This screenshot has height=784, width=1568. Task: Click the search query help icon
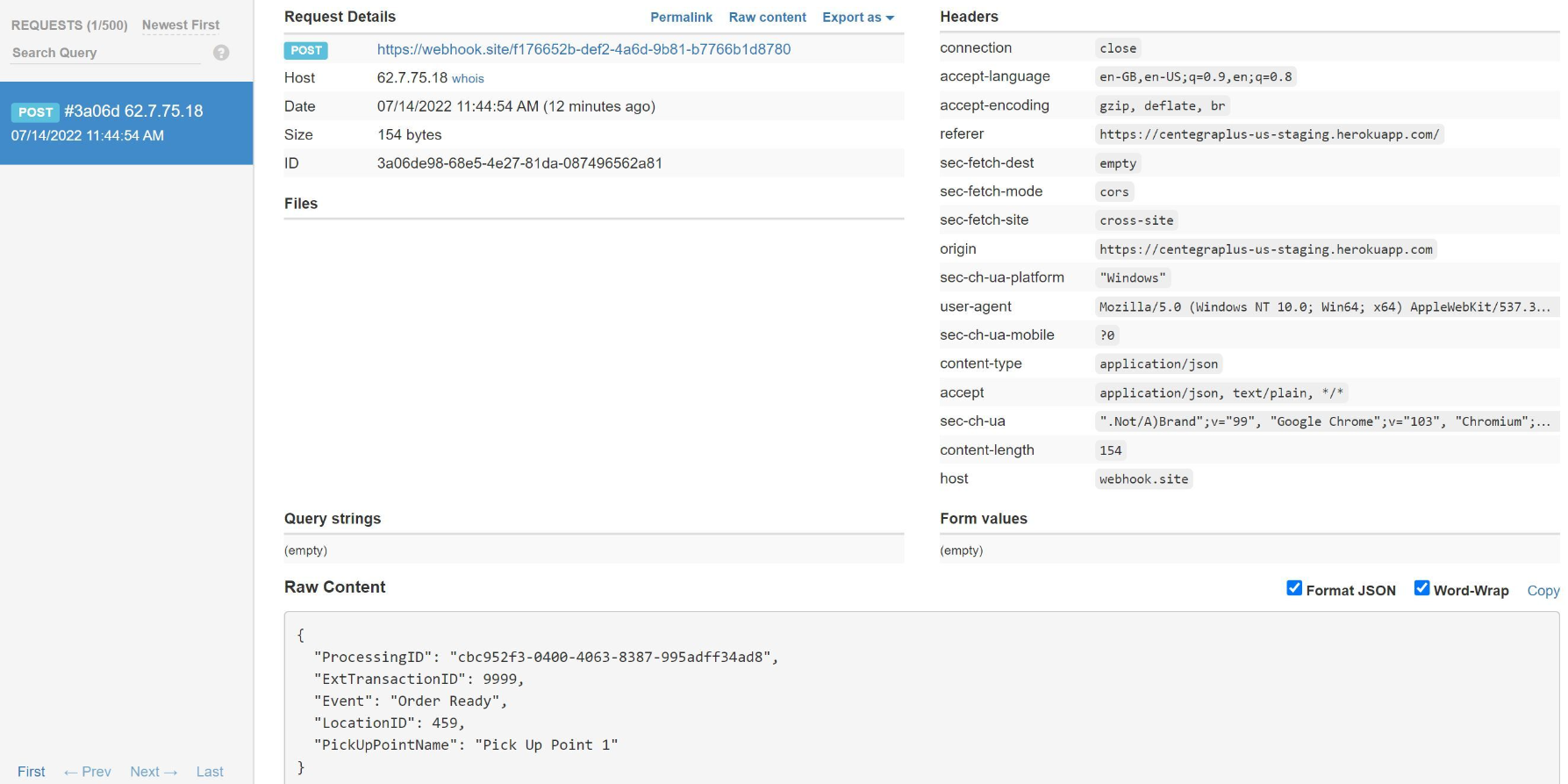pos(221,53)
